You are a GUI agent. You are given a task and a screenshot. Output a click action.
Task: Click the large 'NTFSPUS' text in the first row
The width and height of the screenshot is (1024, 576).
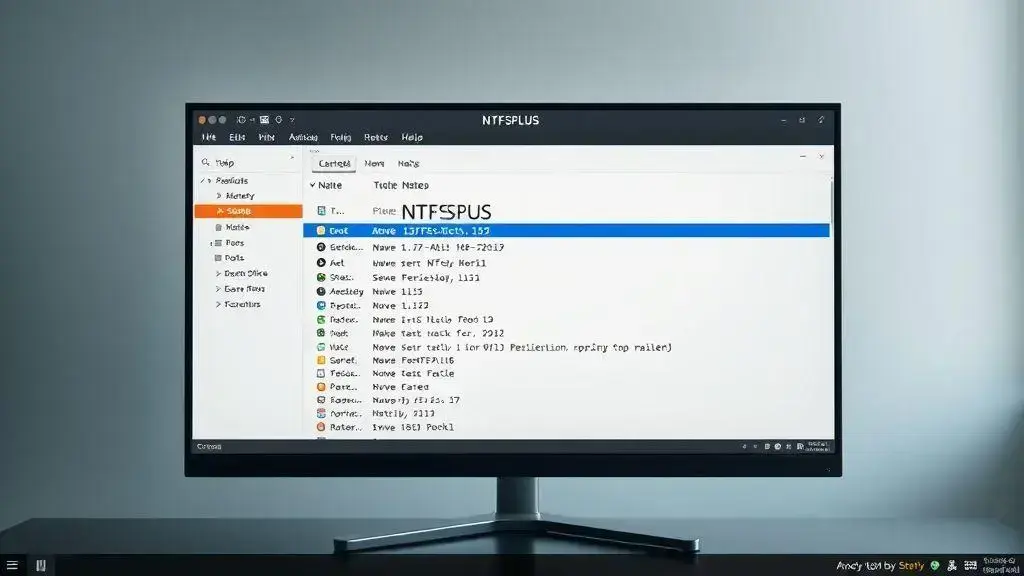coord(446,212)
